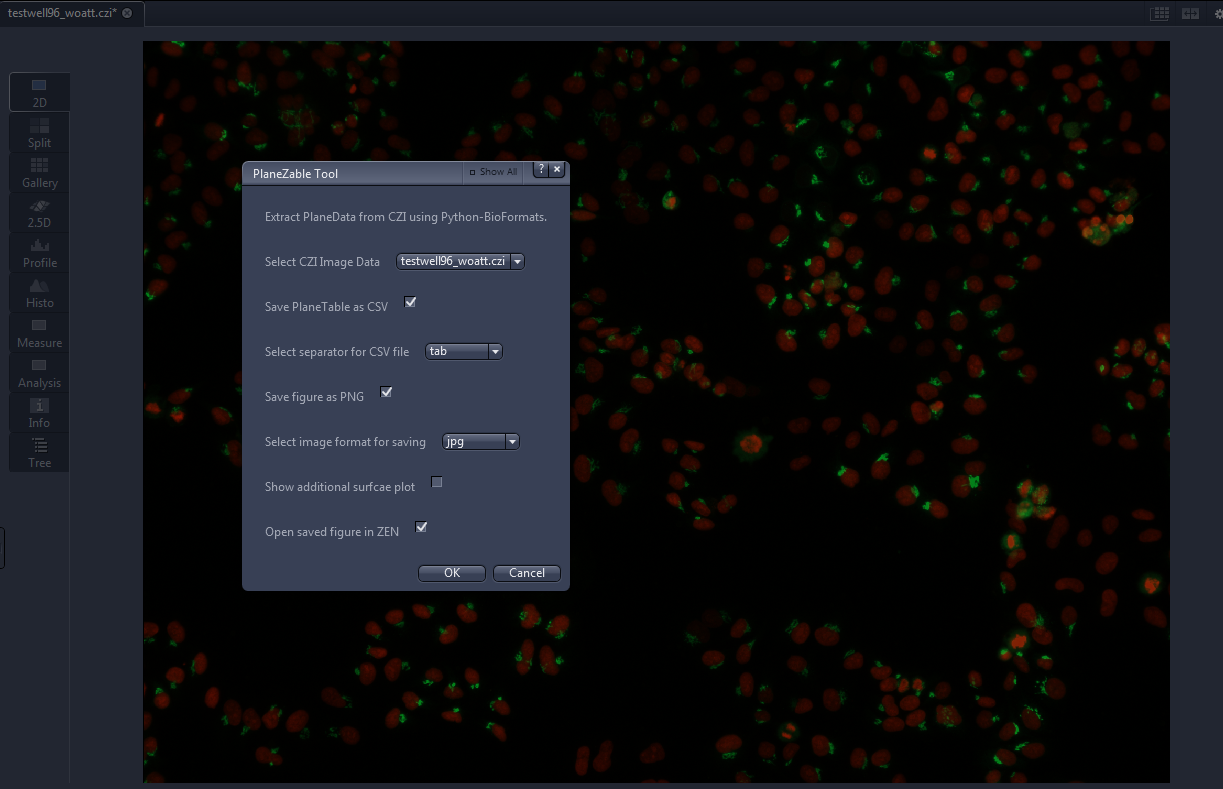Close the testwell96_woatt.czi document tab
Image resolution: width=1223 pixels, height=789 pixels.
pyautogui.click(x=127, y=13)
